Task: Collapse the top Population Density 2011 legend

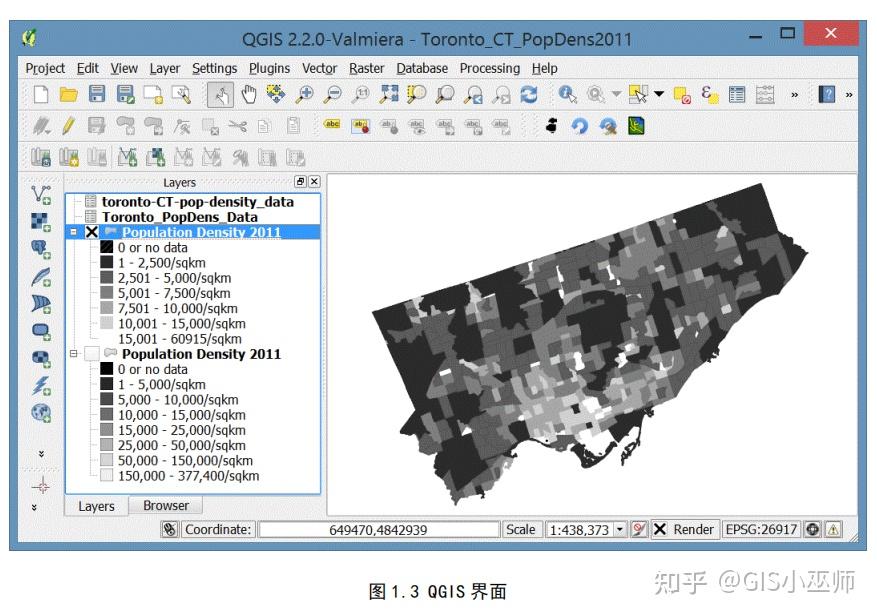Action: [x=74, y=231]
